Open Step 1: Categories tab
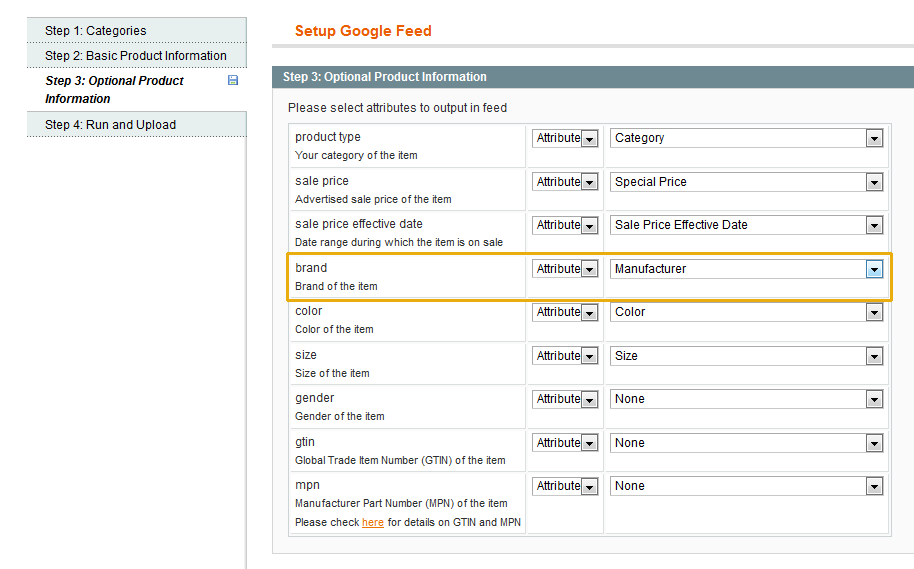The image size is (914, 569). [95, 31]
